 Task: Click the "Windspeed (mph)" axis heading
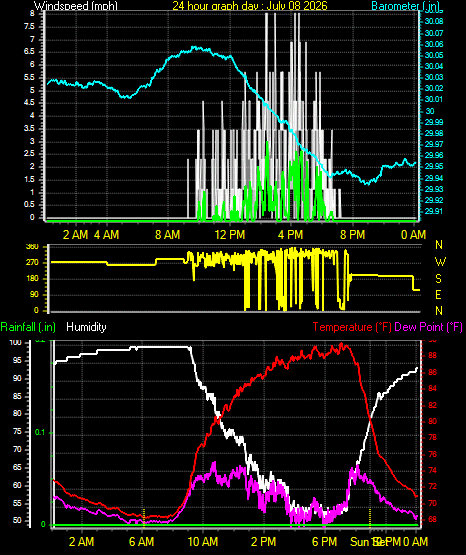click(x=76, y=6)
